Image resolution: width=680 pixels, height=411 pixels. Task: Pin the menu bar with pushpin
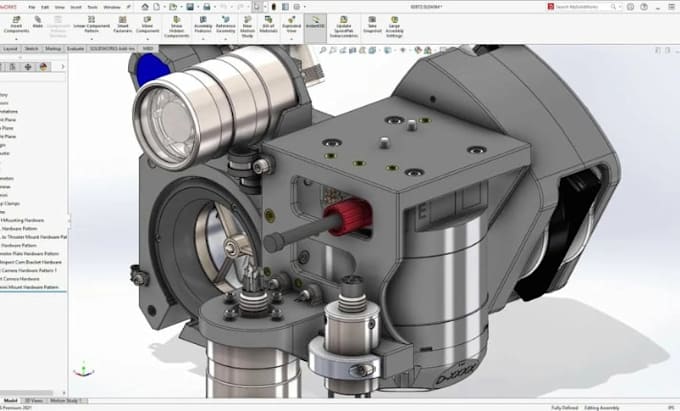tap(128, 7)
